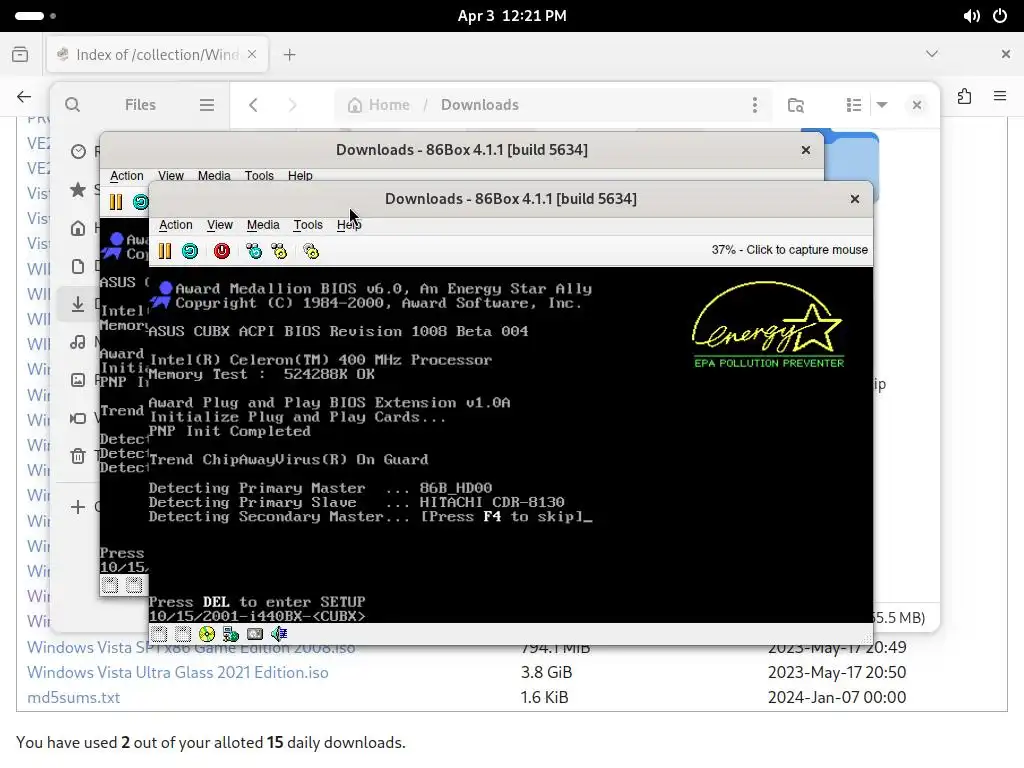1024x768 pixels.
Task: Open Pictures folder from Files sidebar
Action: coord(78,379)
